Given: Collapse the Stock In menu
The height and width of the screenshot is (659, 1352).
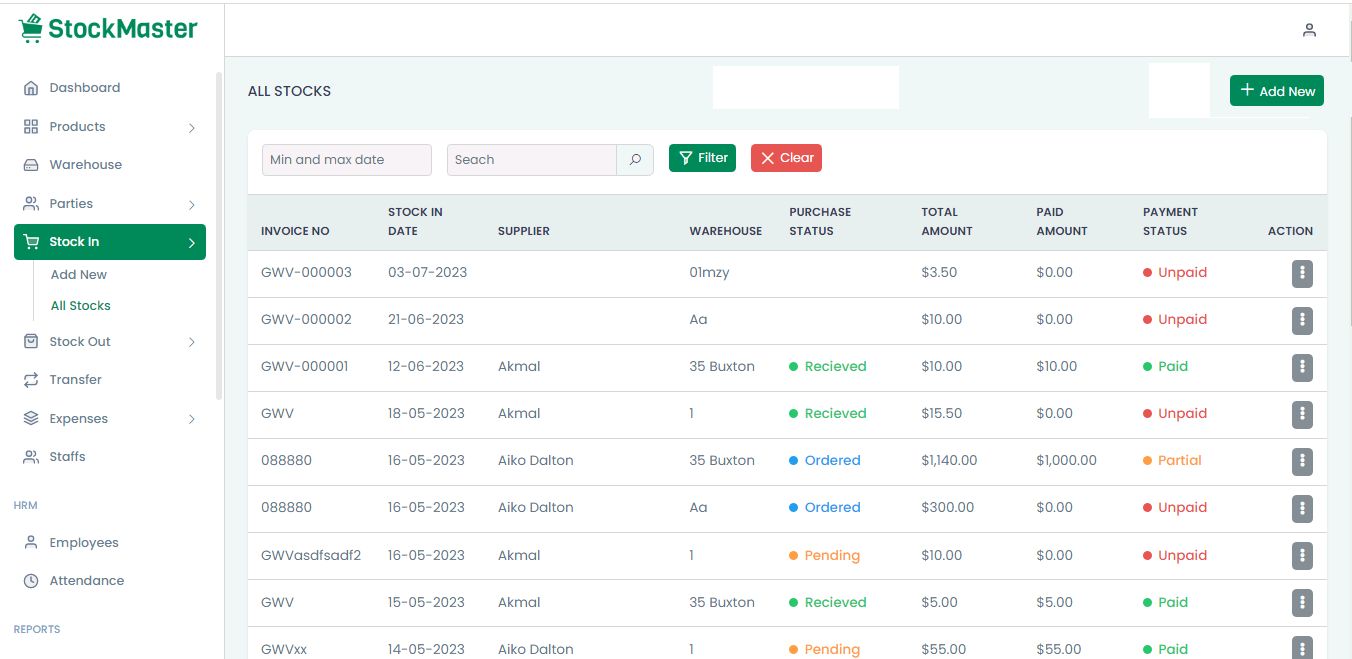Looking at the screenshot, I should coord(191,243).
